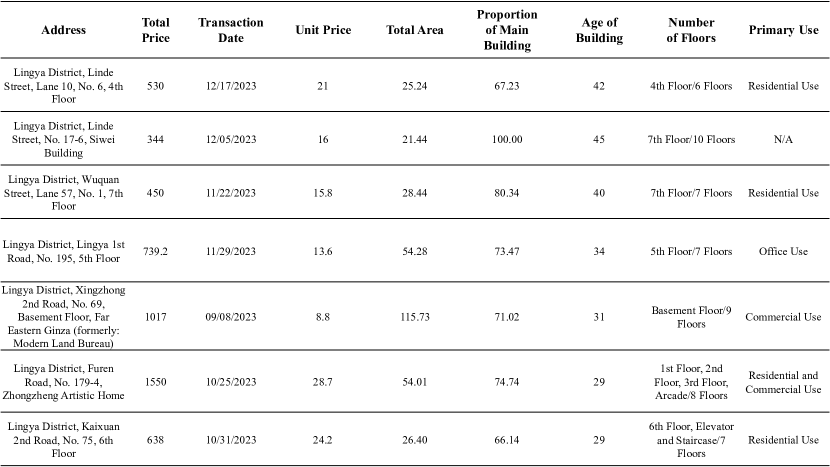Screen dimensions: 830x467
Task: Click the 739.2 total price cell
Action: click(155, 251)
